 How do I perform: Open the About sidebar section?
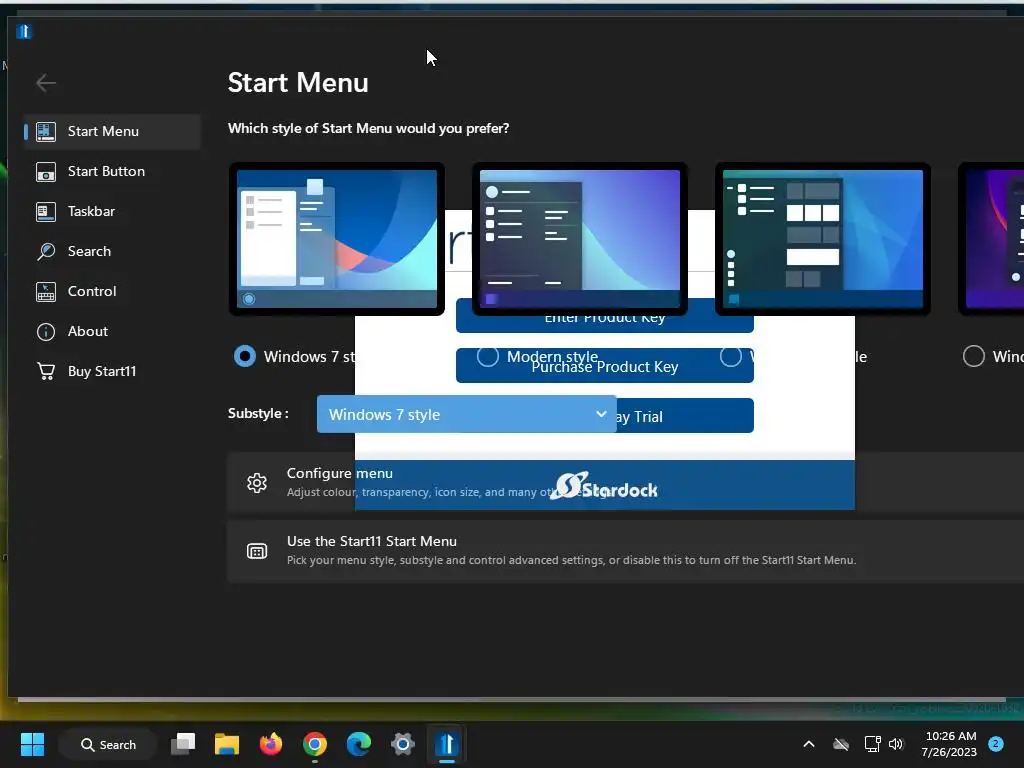(x=112, y=331)
